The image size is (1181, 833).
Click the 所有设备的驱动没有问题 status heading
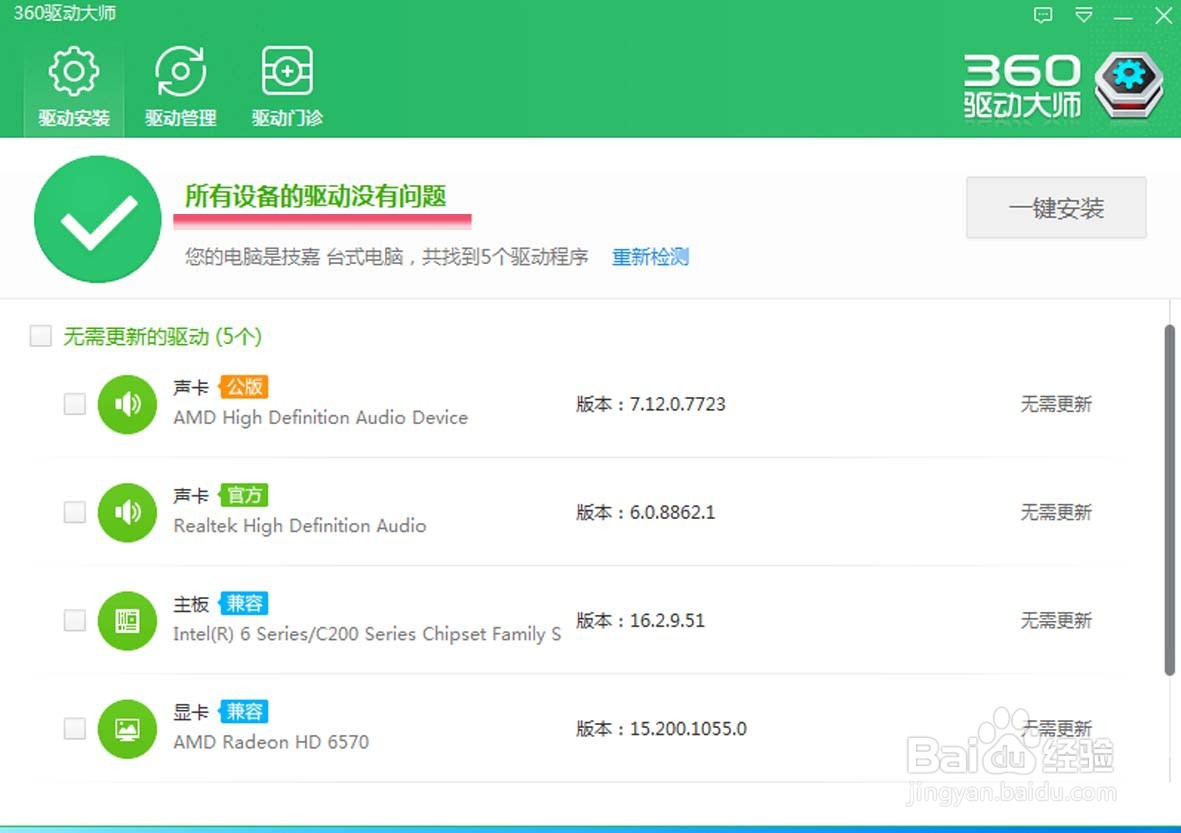[x=316, y=197]
